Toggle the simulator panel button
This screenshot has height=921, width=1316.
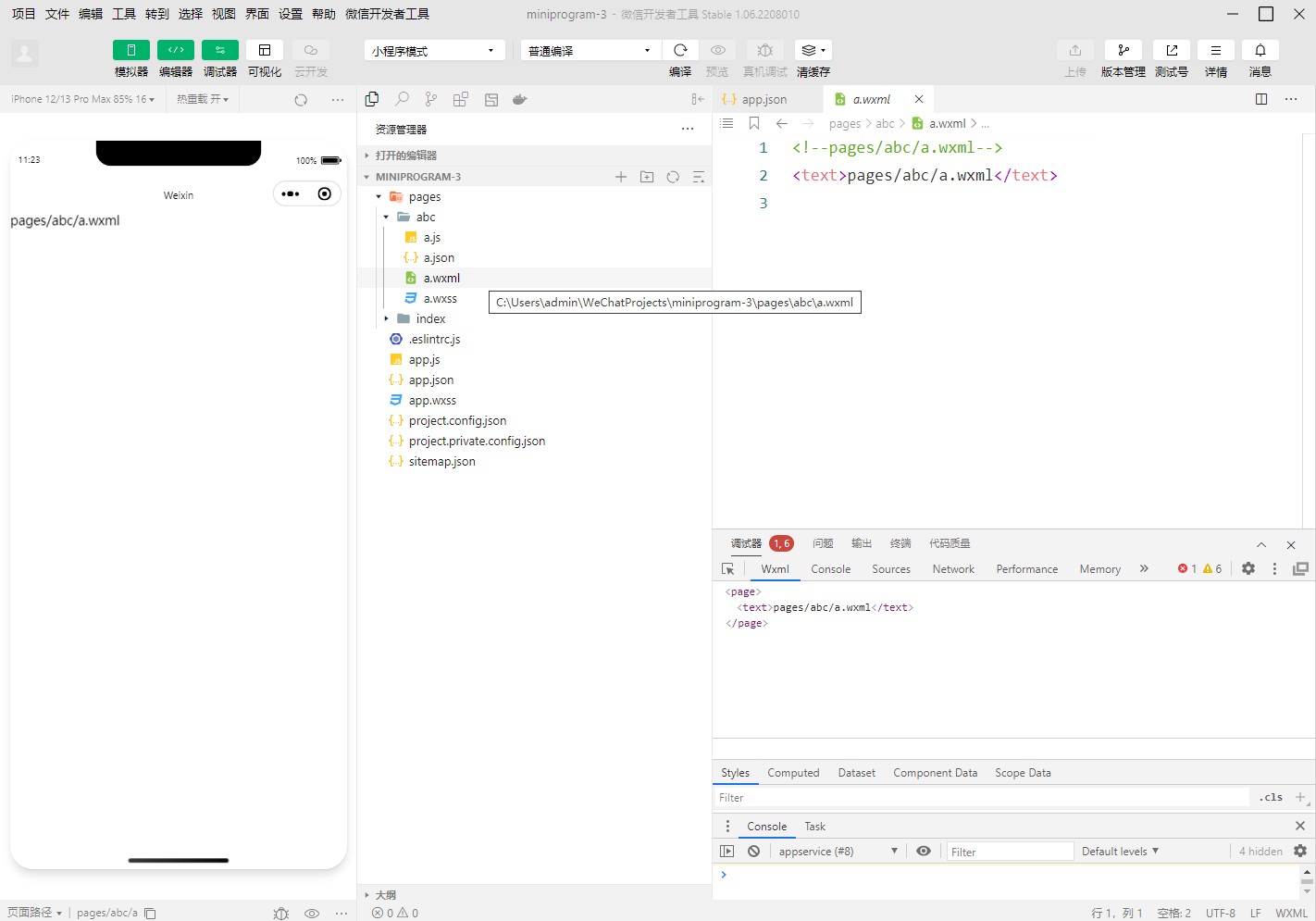point(130,50)
